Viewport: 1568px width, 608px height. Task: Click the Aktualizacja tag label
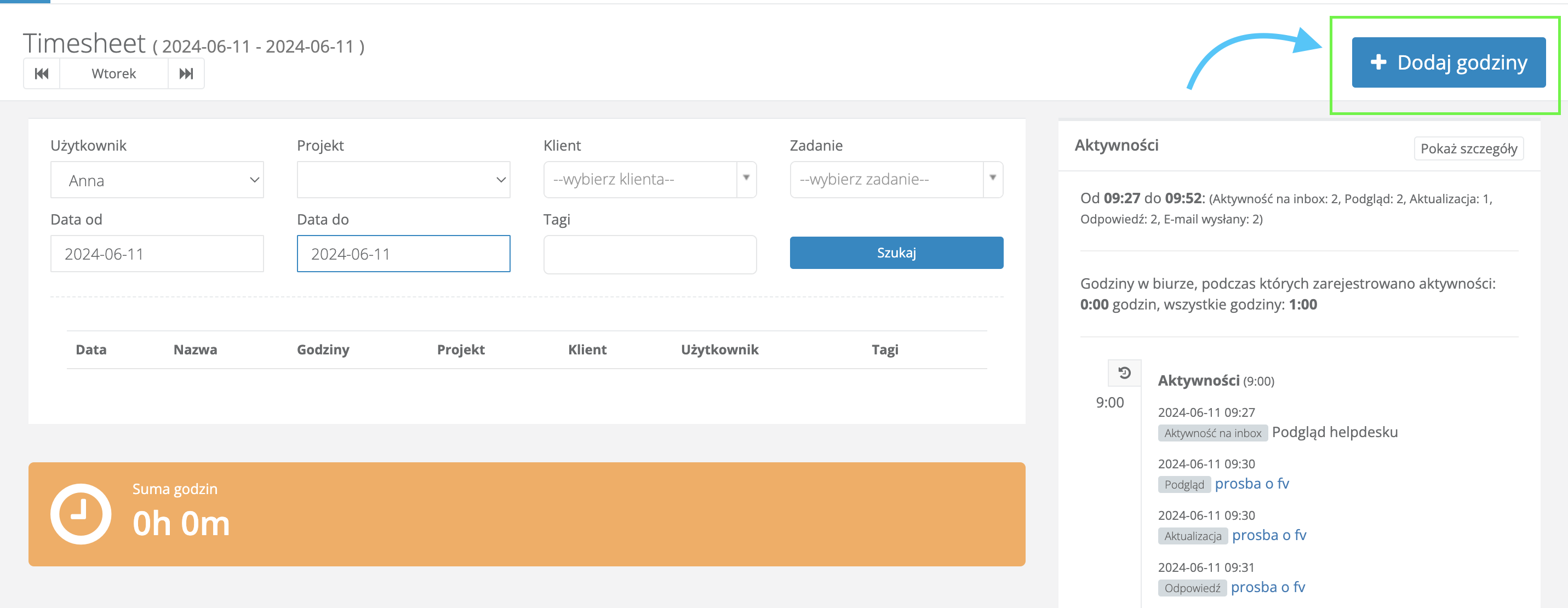(x=1192, y=537)
